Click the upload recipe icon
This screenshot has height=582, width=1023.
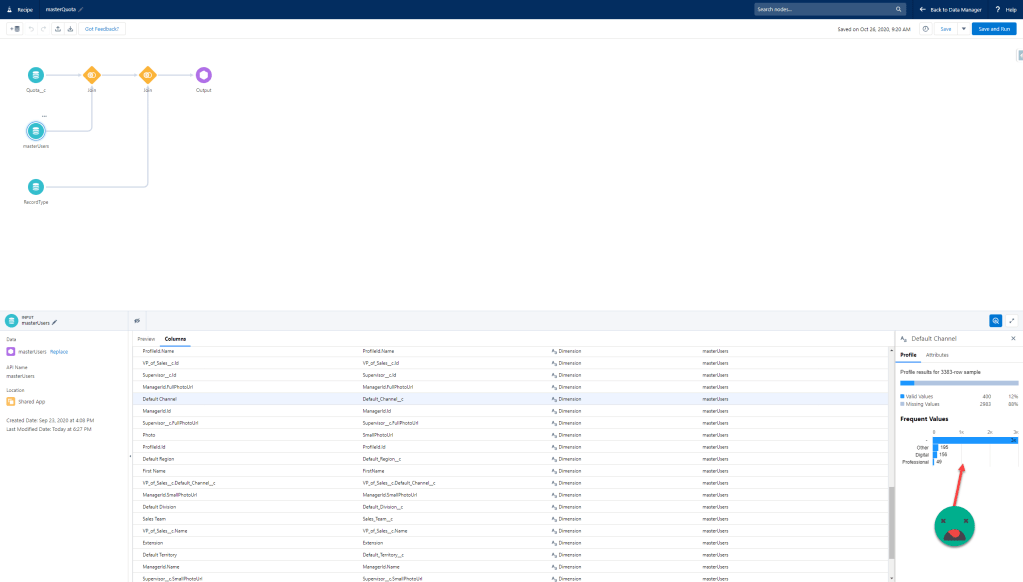[57, 29]
